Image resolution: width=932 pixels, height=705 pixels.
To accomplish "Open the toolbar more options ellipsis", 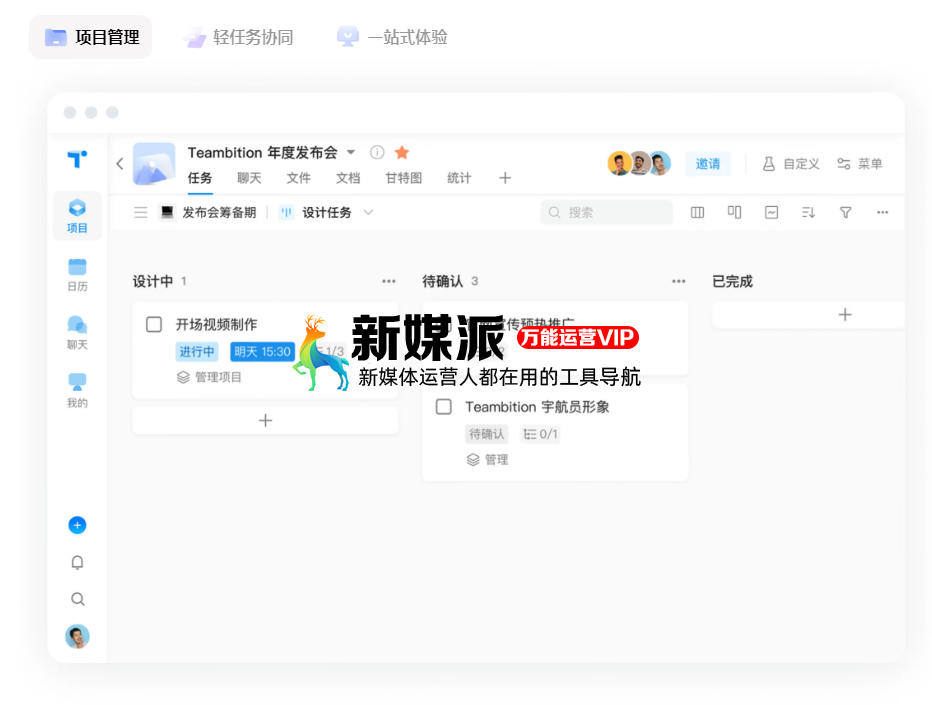I will [x=883, y=212].
